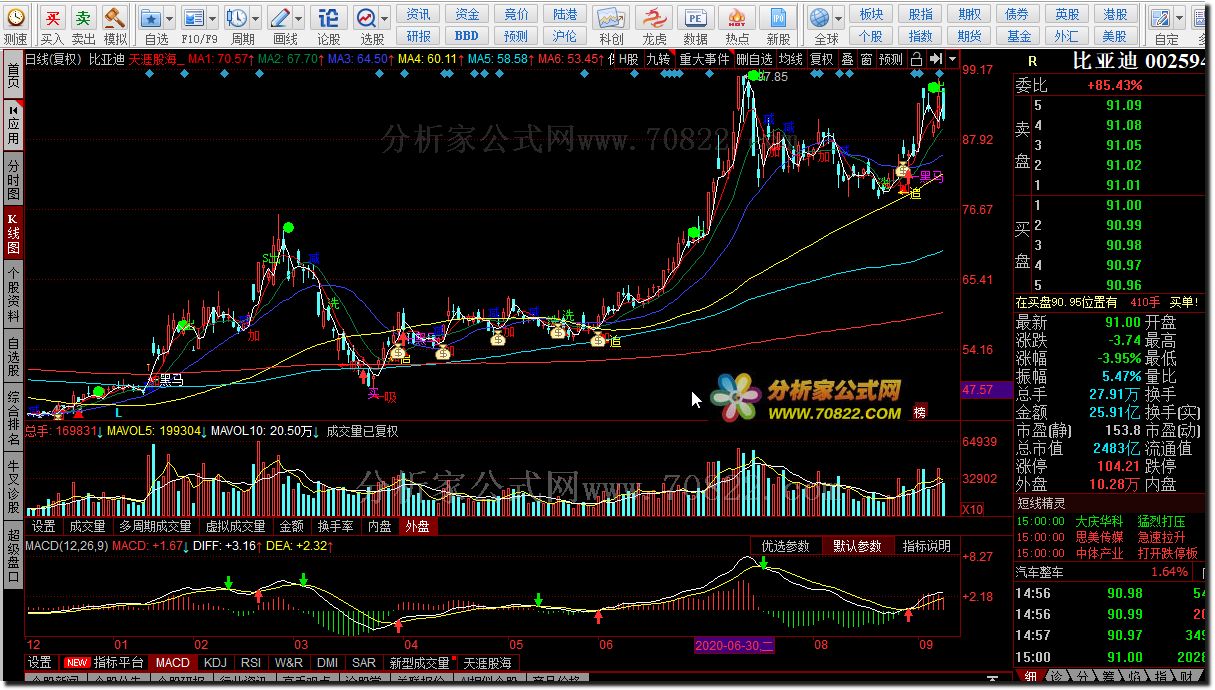
Task: Toggle the 窗 window option in header
Action: [x=866, y=60]
